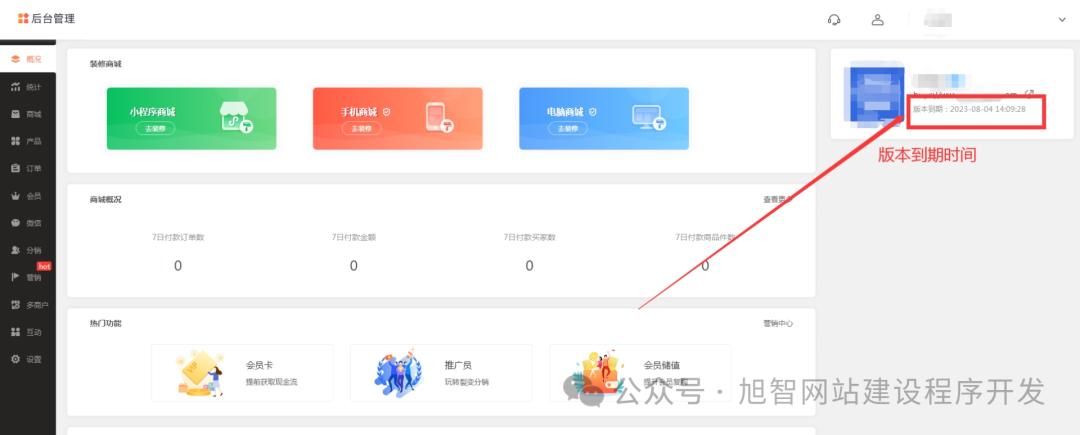The height and width of the screenshot is (435, 1080).
Task: Click the 热门功能 section heading
Action: click(x=105, y=323)
